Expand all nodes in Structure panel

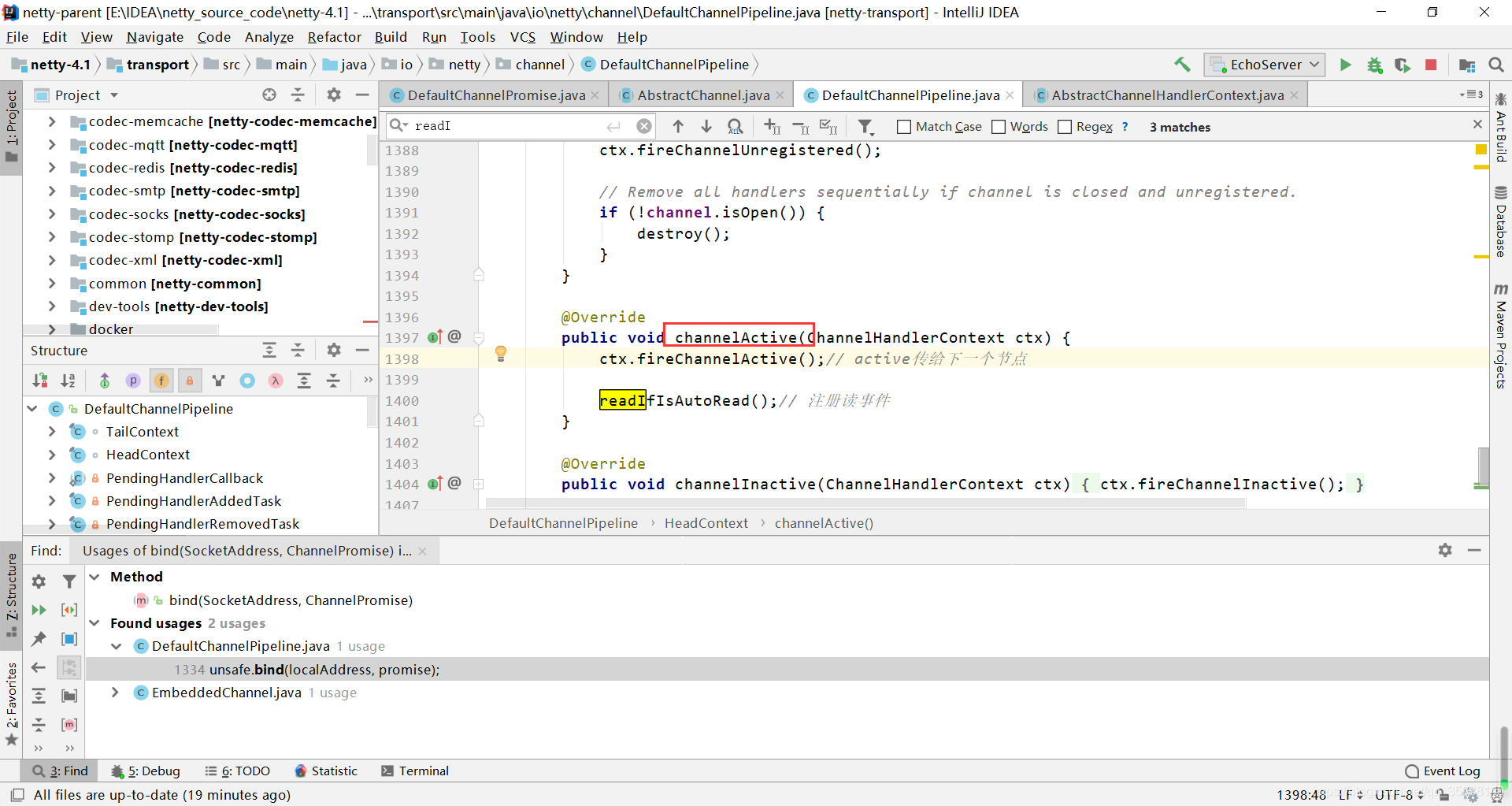(269, 350)
